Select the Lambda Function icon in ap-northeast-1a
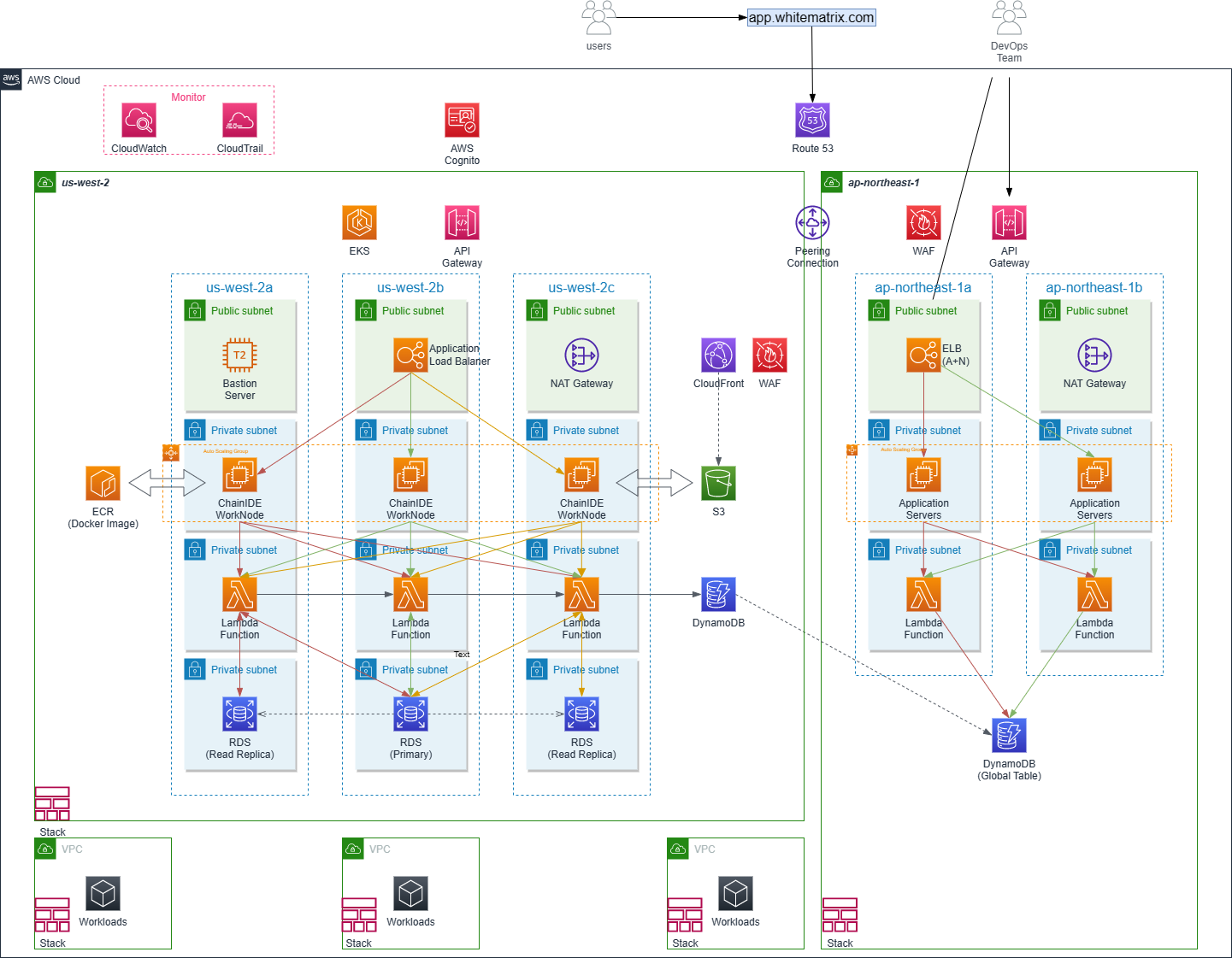The width and height of the screenshot is (1232, 958). (x=923, y=595)
